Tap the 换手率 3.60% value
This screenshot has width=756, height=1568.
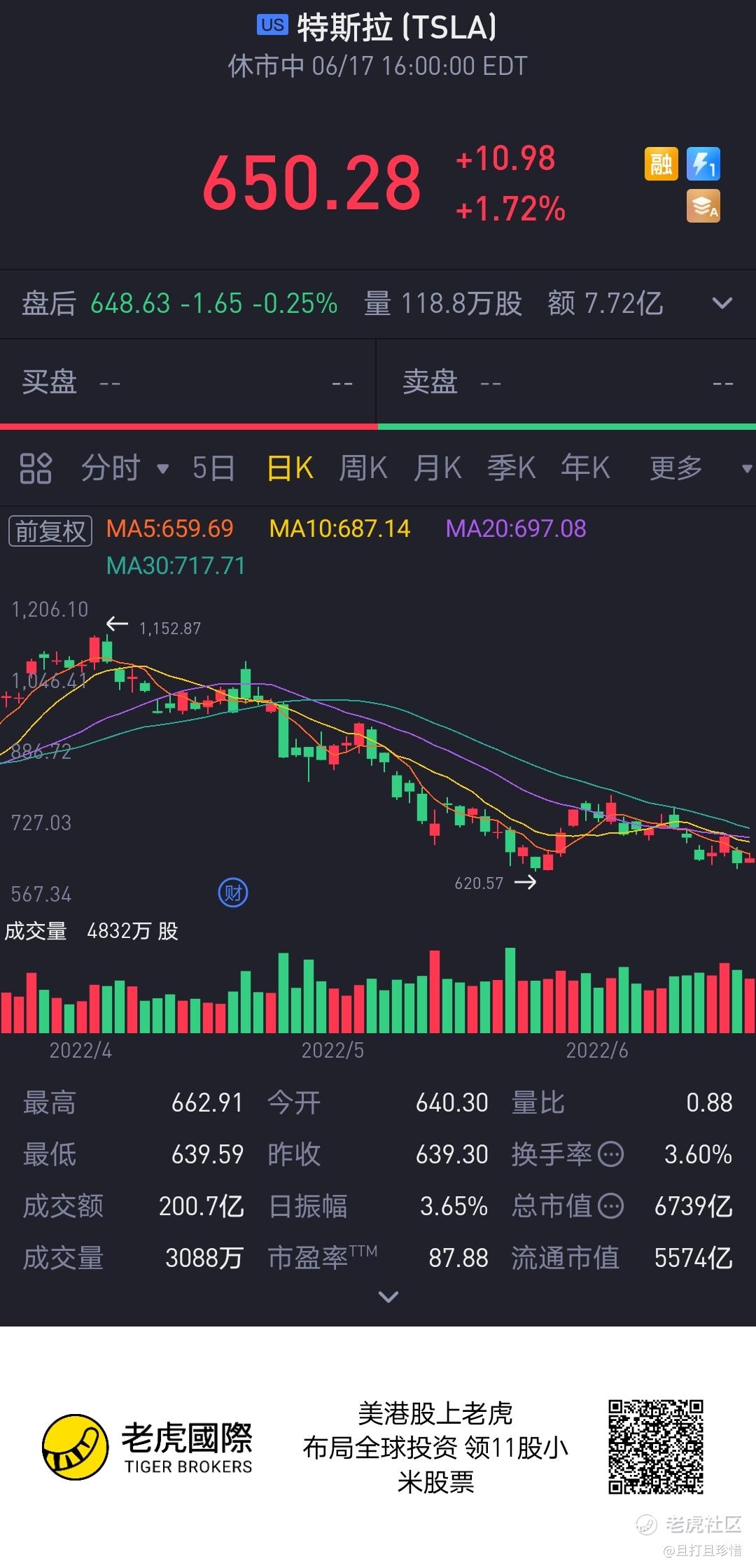[699, 1154]
